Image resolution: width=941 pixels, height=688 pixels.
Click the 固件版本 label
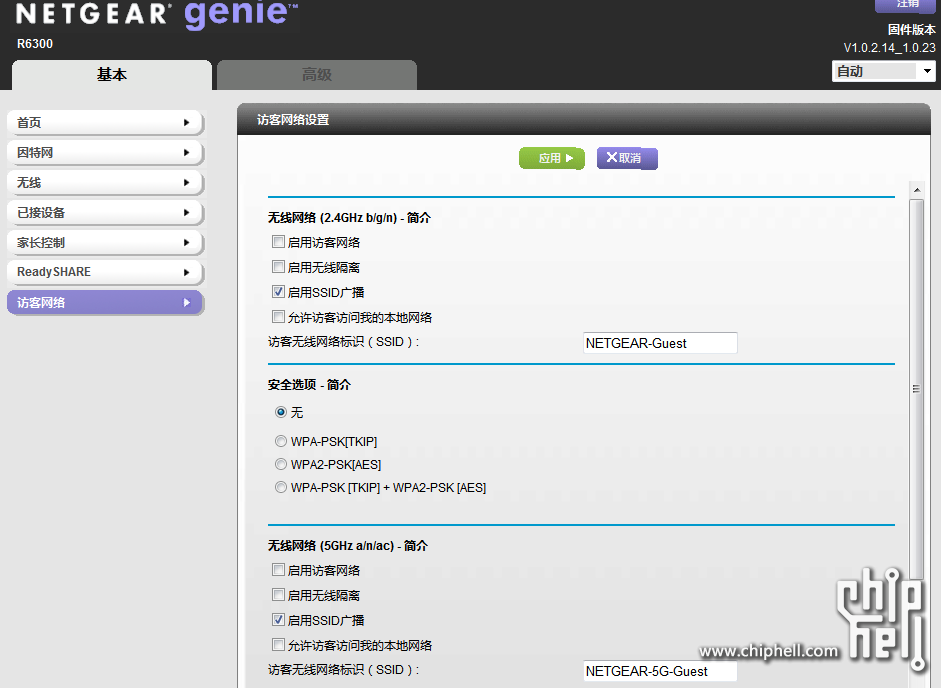912,29
